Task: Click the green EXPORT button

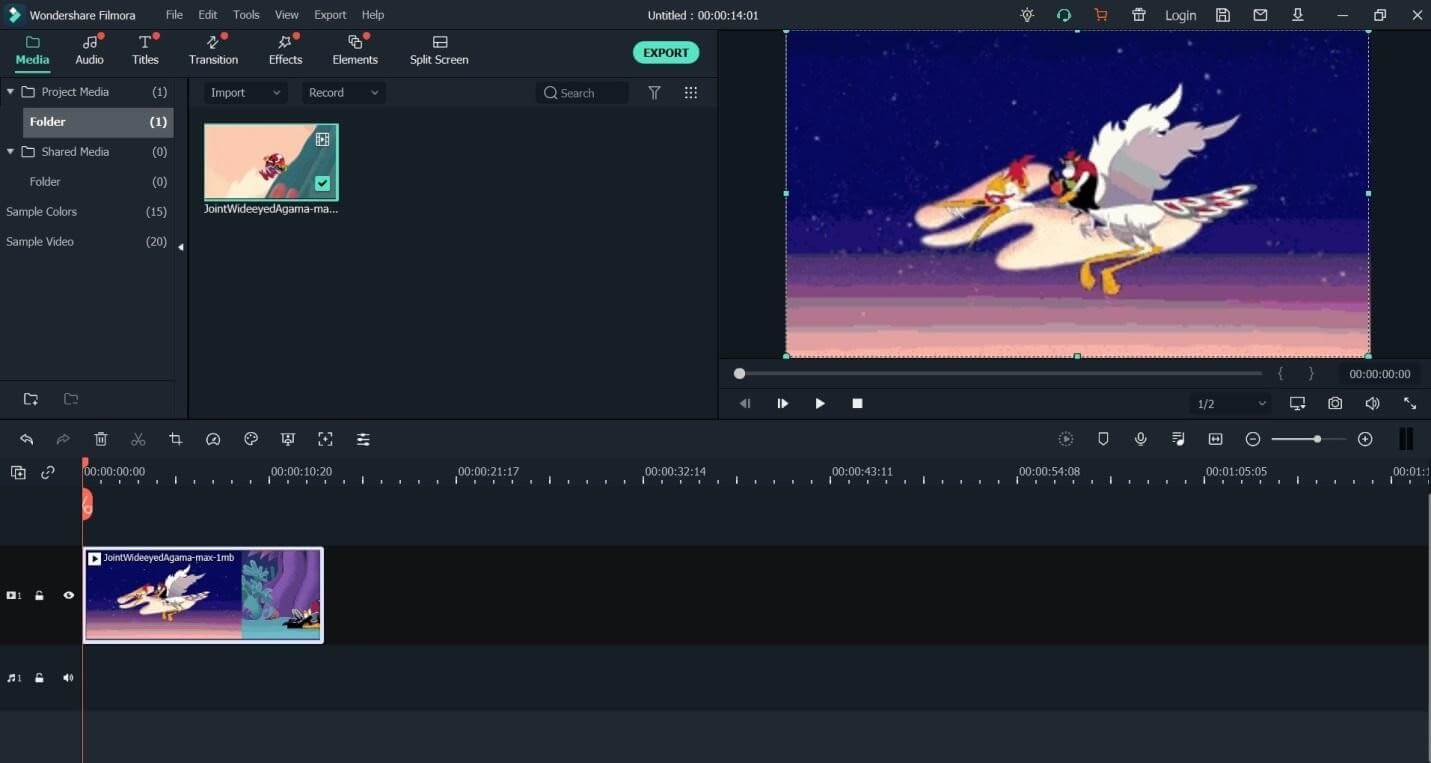Action: (x=666, y=53)
